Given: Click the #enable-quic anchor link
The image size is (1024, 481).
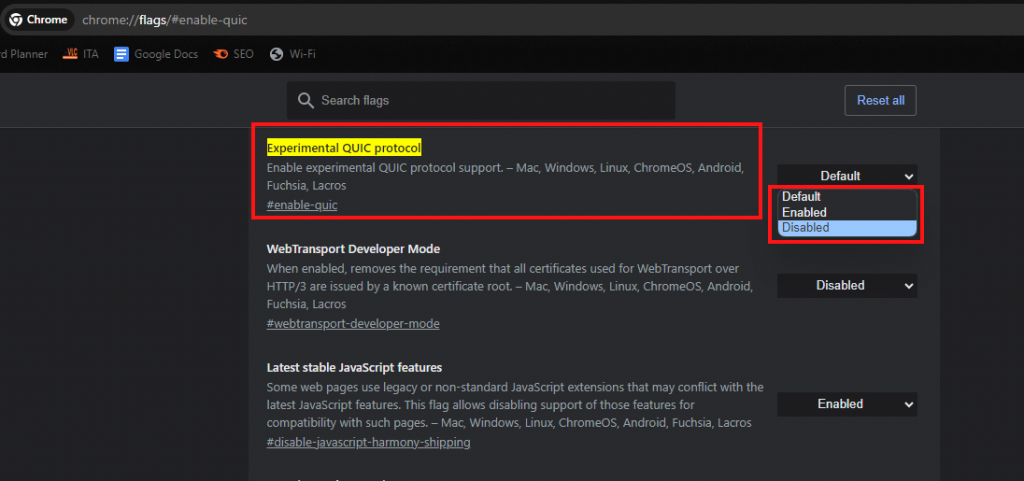Looking at the screenshot, I should point(302,205).
